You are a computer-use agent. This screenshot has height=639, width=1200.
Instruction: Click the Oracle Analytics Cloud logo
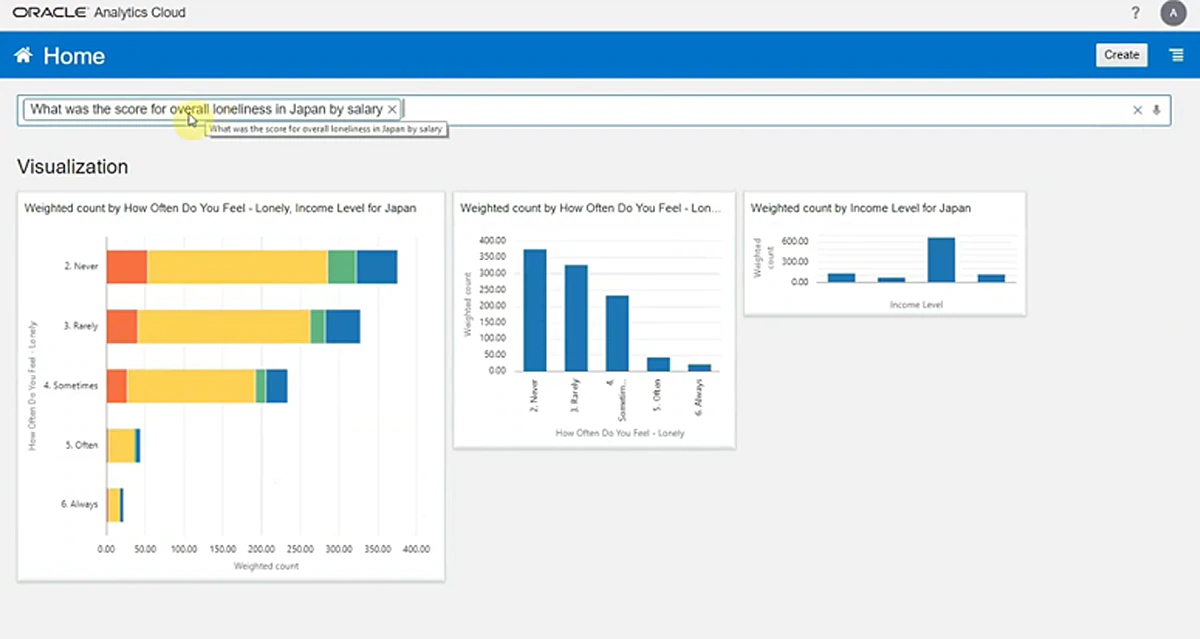pos(99,13)
